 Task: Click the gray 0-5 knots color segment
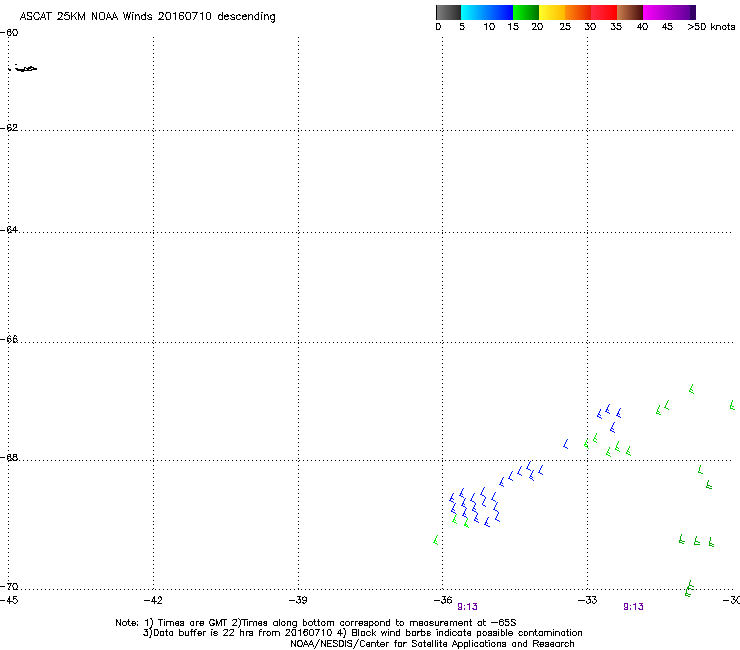point(448,12)
